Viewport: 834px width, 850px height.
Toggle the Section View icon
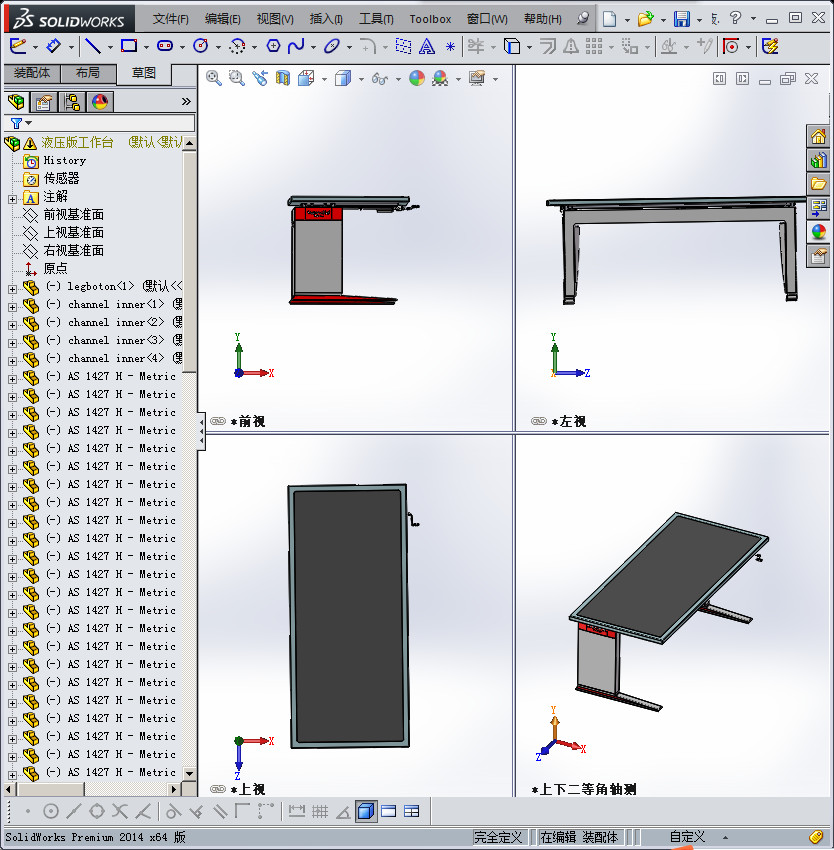(283, 79)
